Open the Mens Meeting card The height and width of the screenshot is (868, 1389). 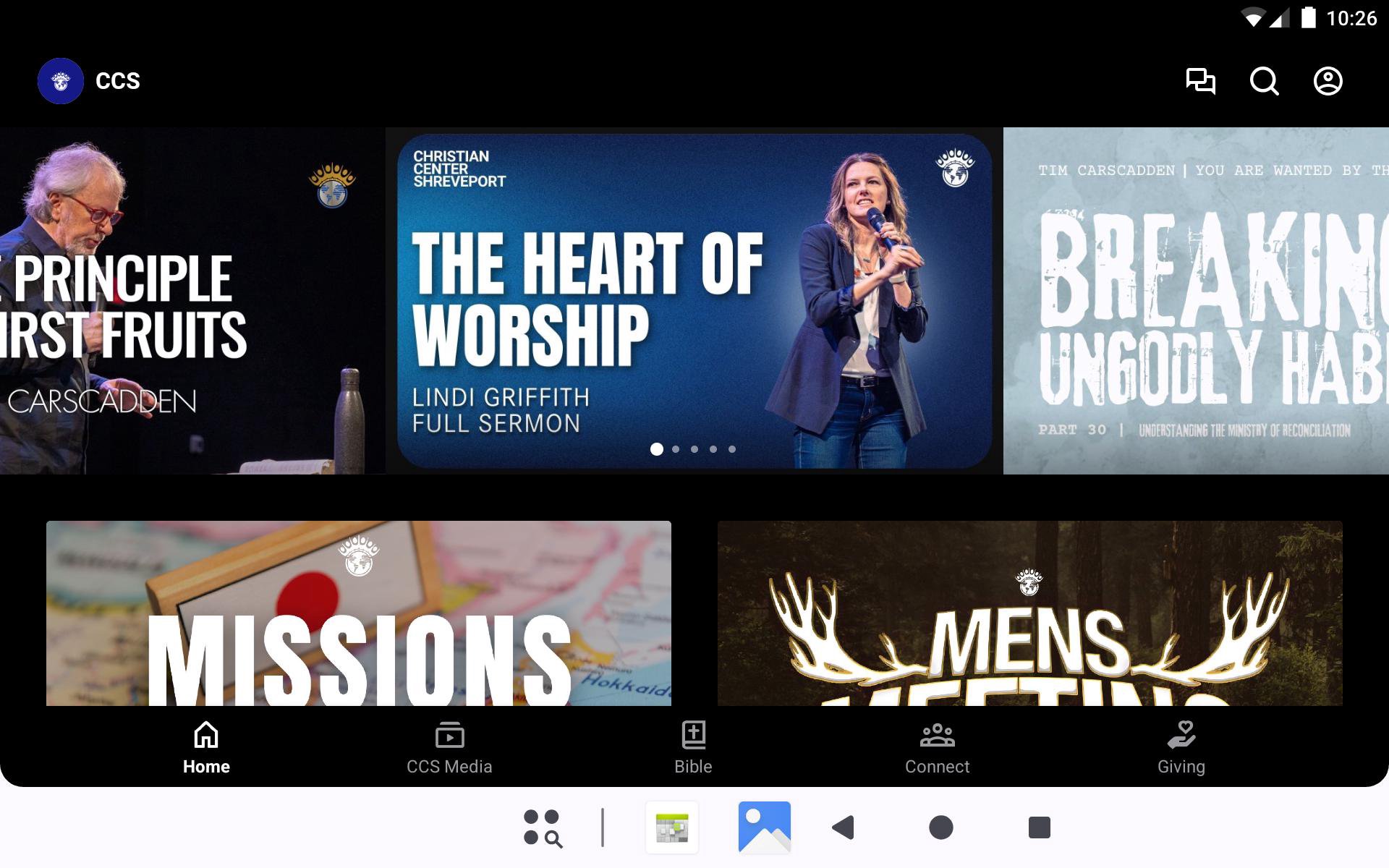pyautogui.click(x=1029, y=613)
